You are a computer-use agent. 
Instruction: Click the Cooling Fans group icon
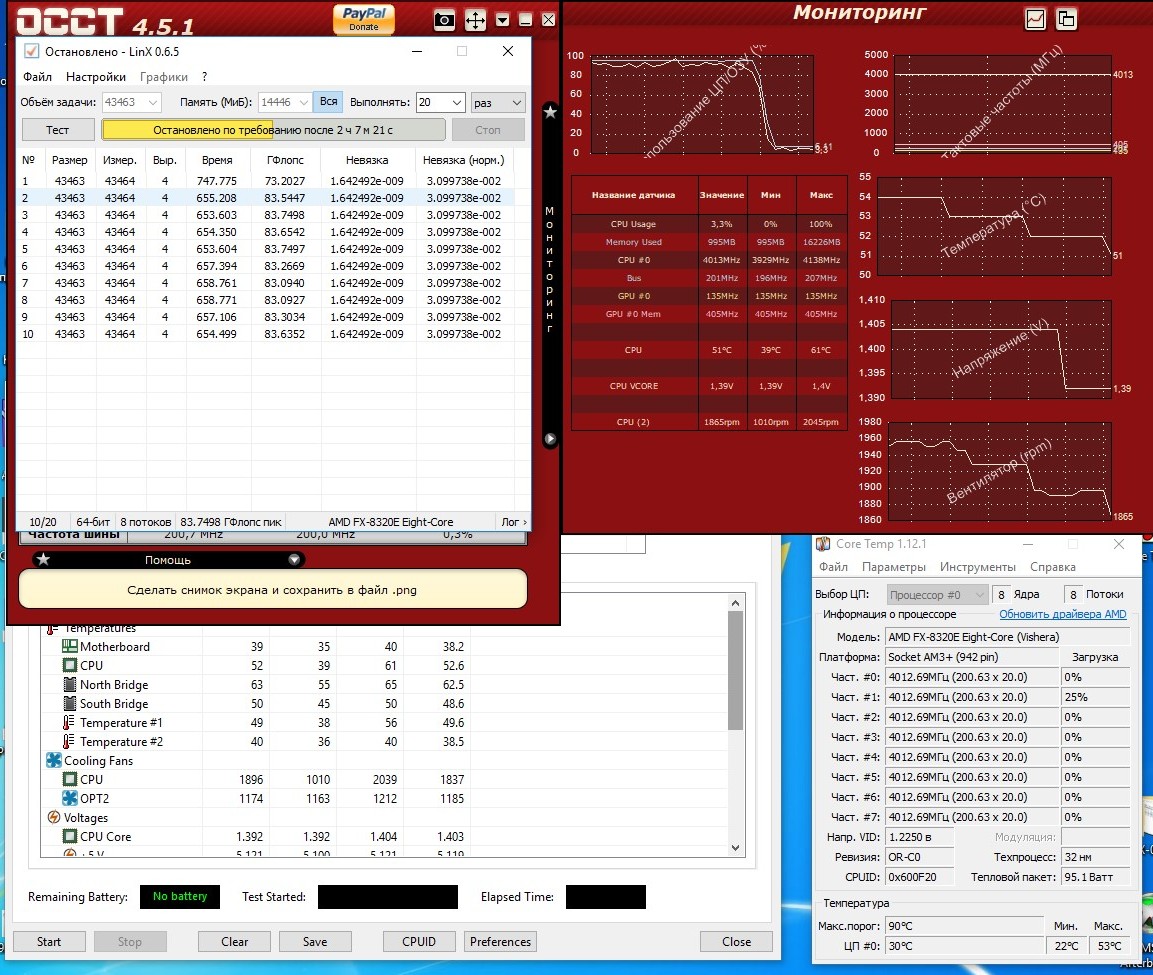click(x=54, y=760)
